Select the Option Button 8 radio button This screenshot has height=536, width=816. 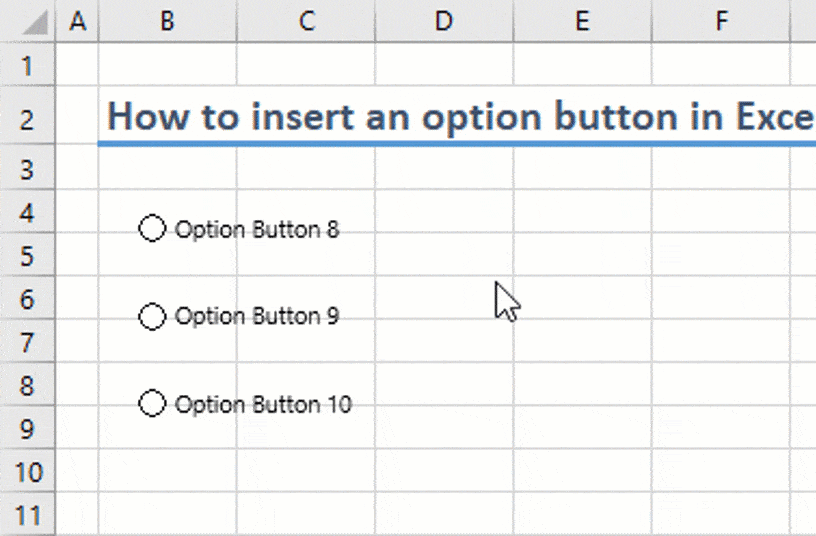point(152,229)
